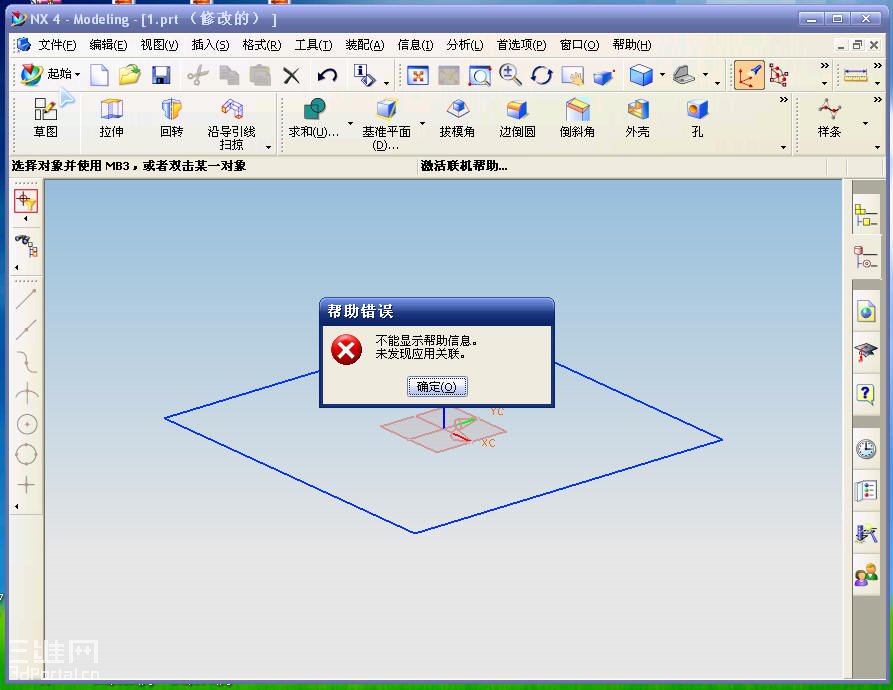The image size is (893, 690).
Task: Expand the 沿导引线扫掠 toolbar options arrow
Action: (x=268, y=147)
